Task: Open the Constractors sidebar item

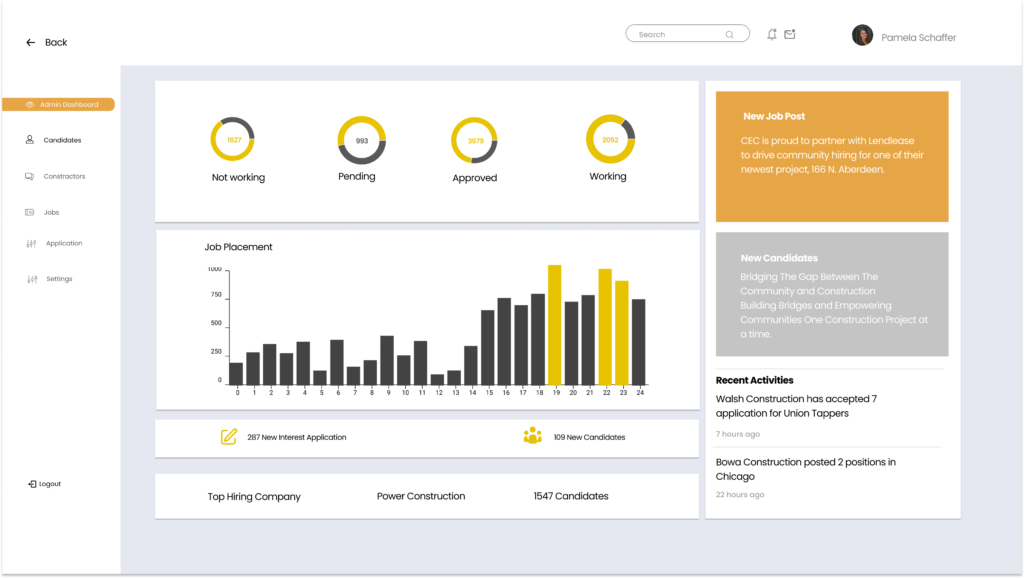Action: coord(64,176)
